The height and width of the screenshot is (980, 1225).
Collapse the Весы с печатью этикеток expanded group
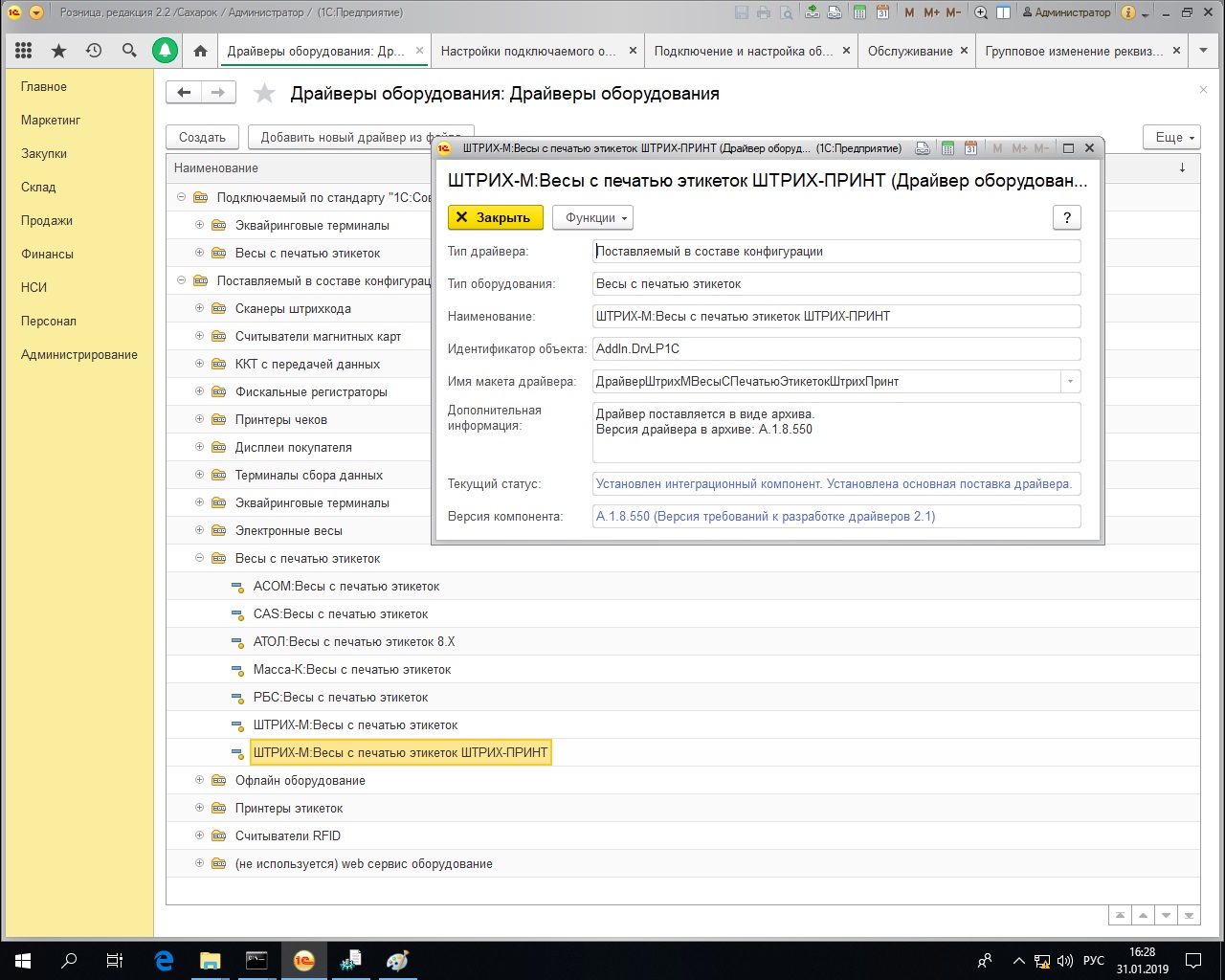pos(199,558)
